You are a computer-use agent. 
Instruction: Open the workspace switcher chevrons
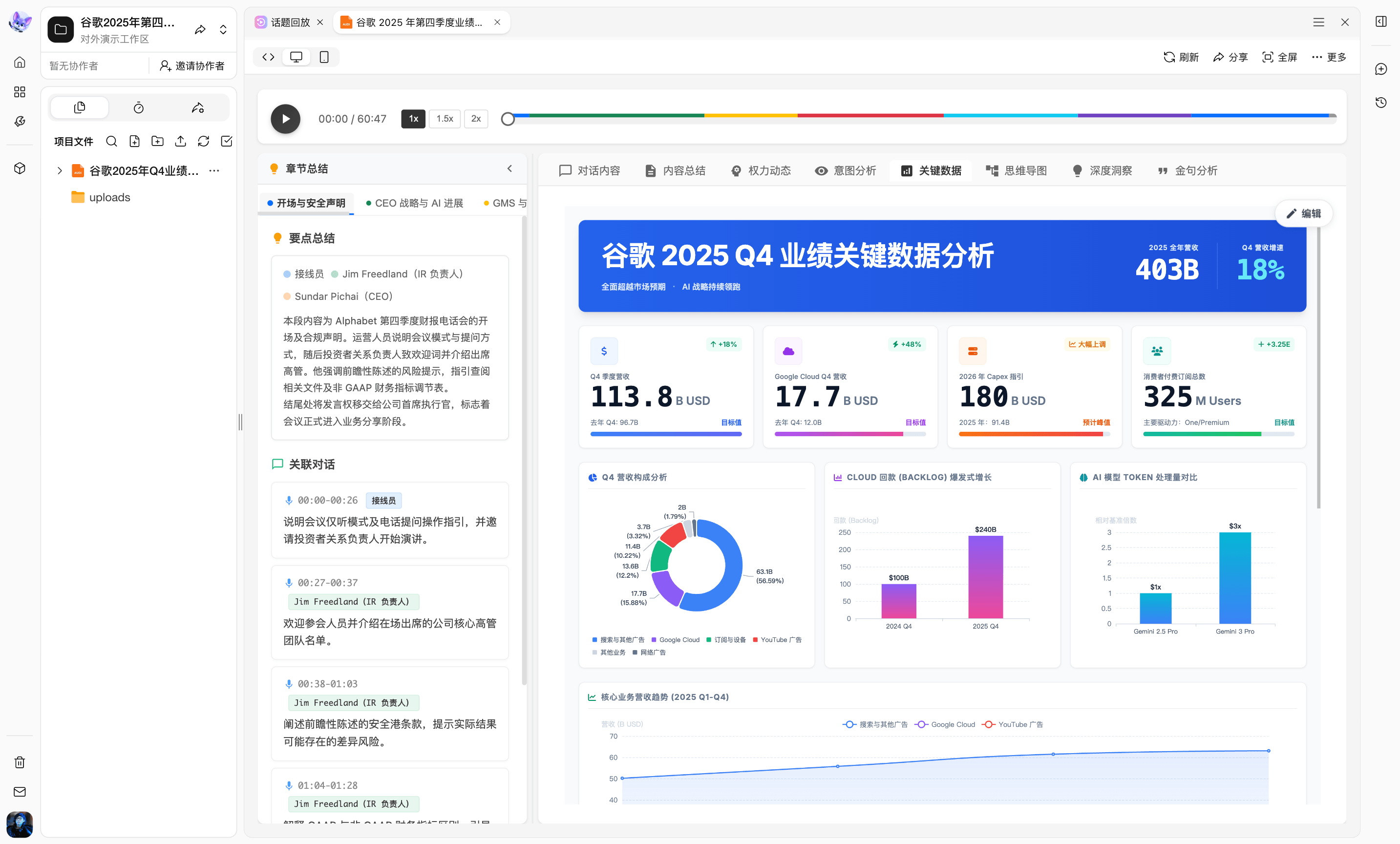click(223, 29)
